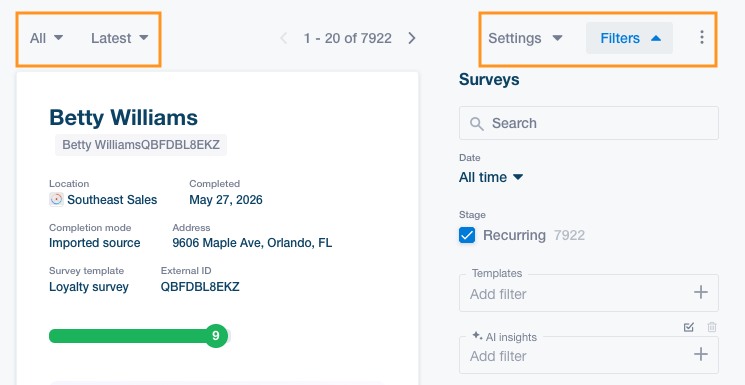The image size is (745, 385).
Task: Click the Templates Add filter field
Action: point(589,293)
